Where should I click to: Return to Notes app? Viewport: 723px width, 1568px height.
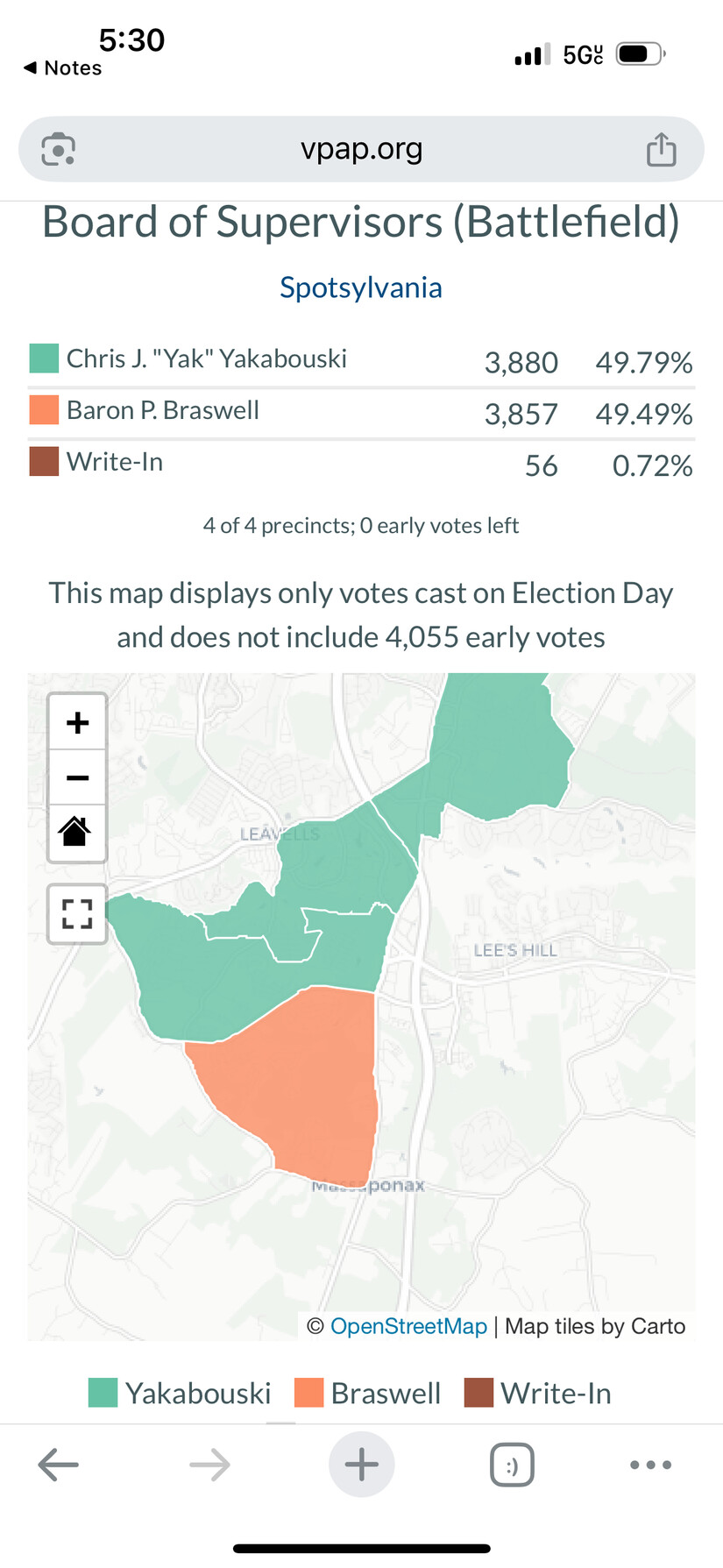[63, 68]
